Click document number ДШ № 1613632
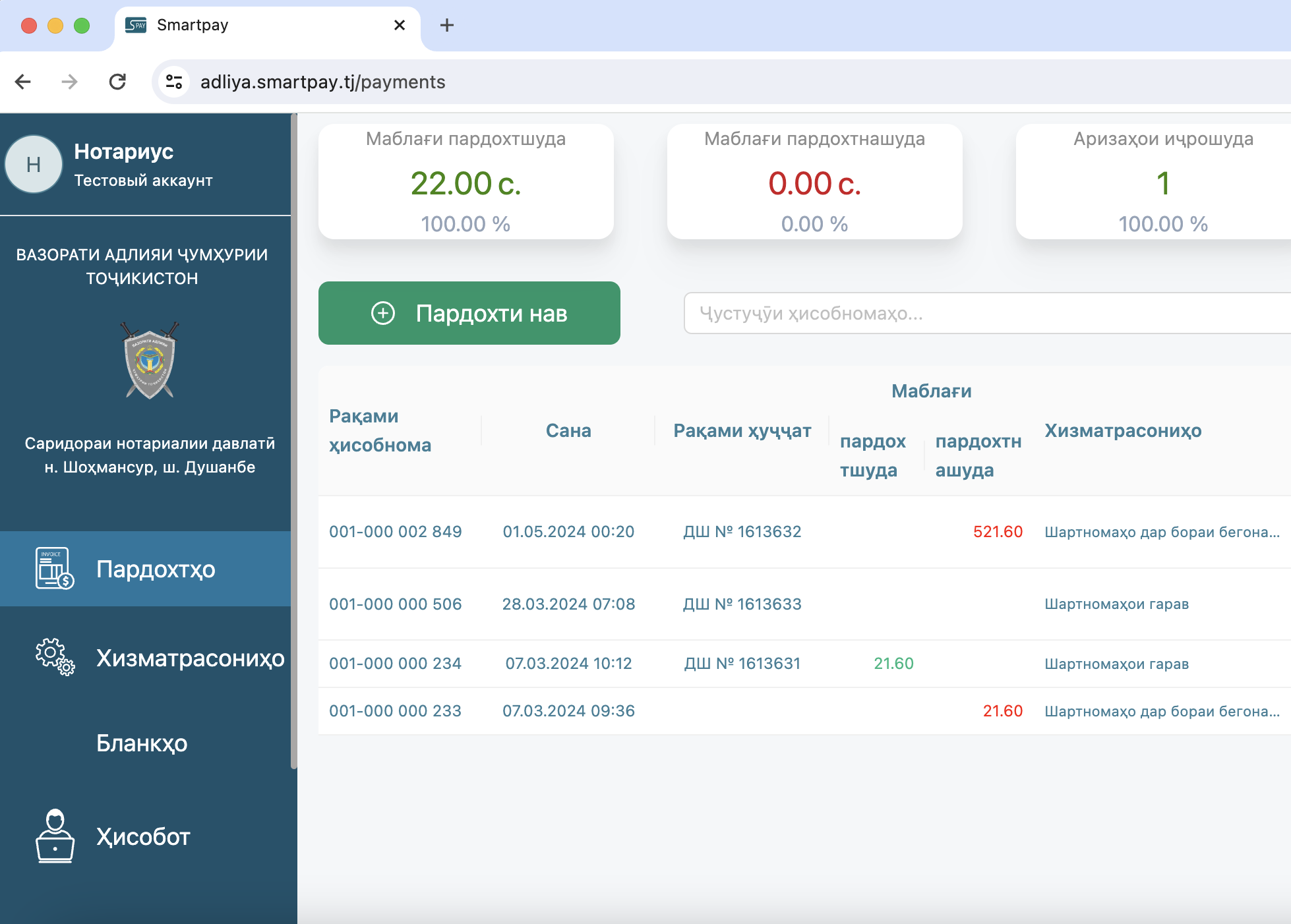 [742, 532]
